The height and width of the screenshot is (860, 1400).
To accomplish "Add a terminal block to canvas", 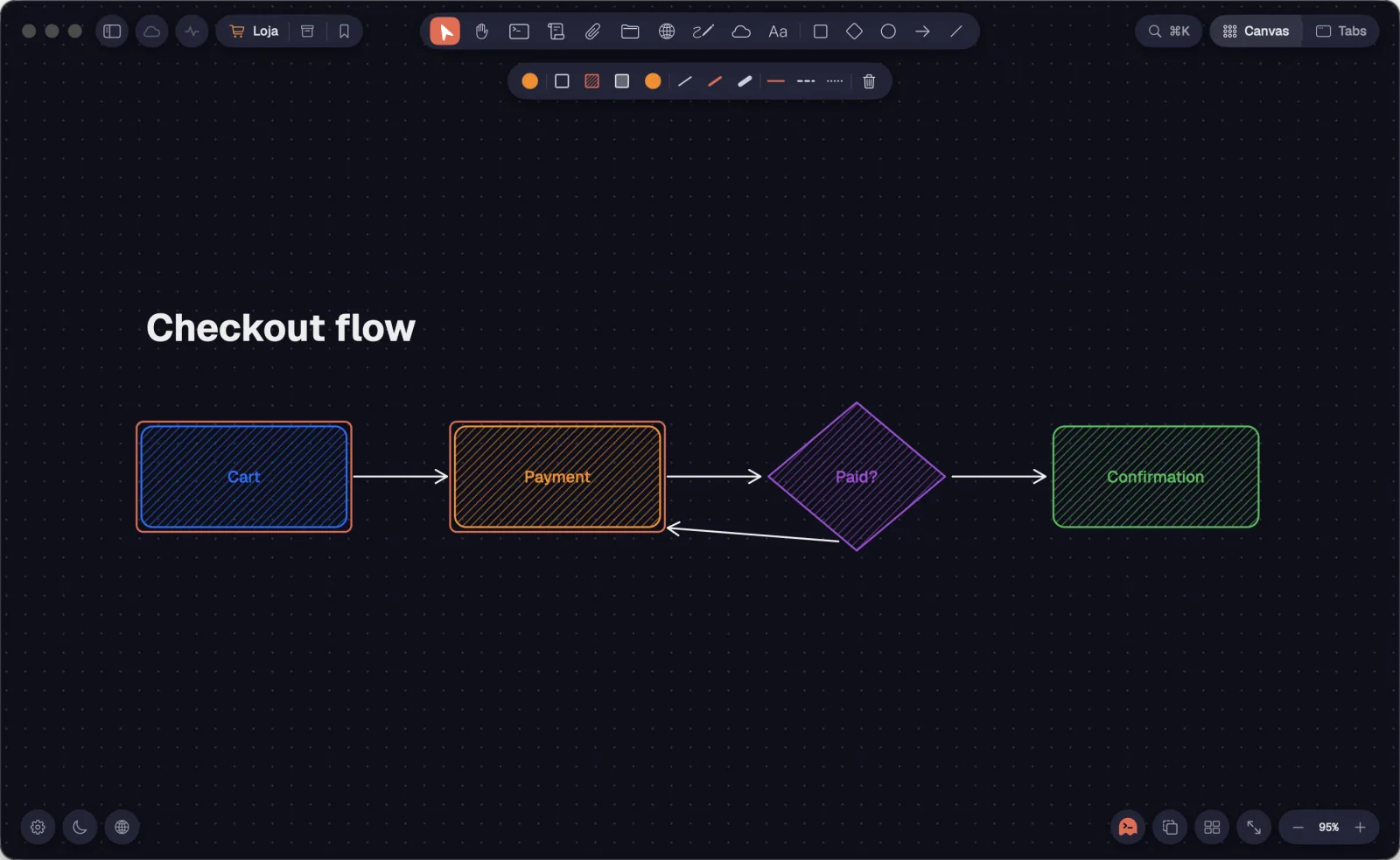I will click(519, 31).
